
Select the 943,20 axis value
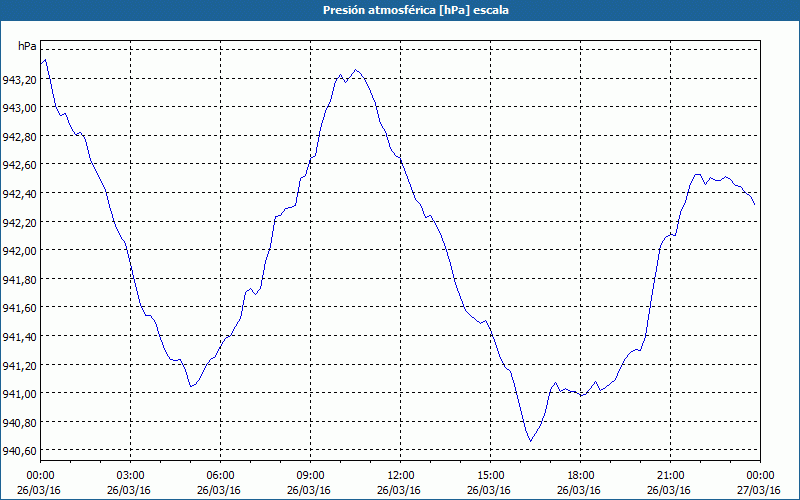coord(19,80)
